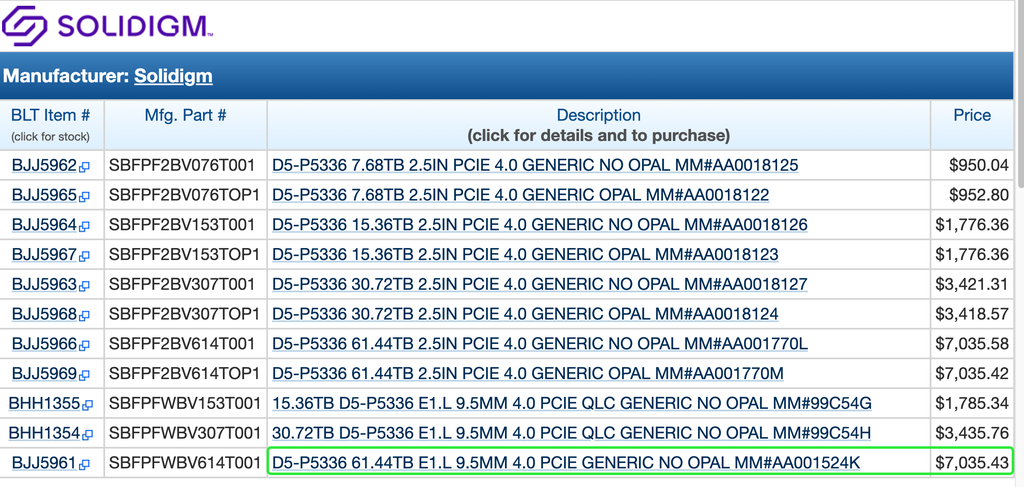Screen dimensions: 1024x487
Task: Select part number SBFPF2BV076T001
Action: pos(182,166)
